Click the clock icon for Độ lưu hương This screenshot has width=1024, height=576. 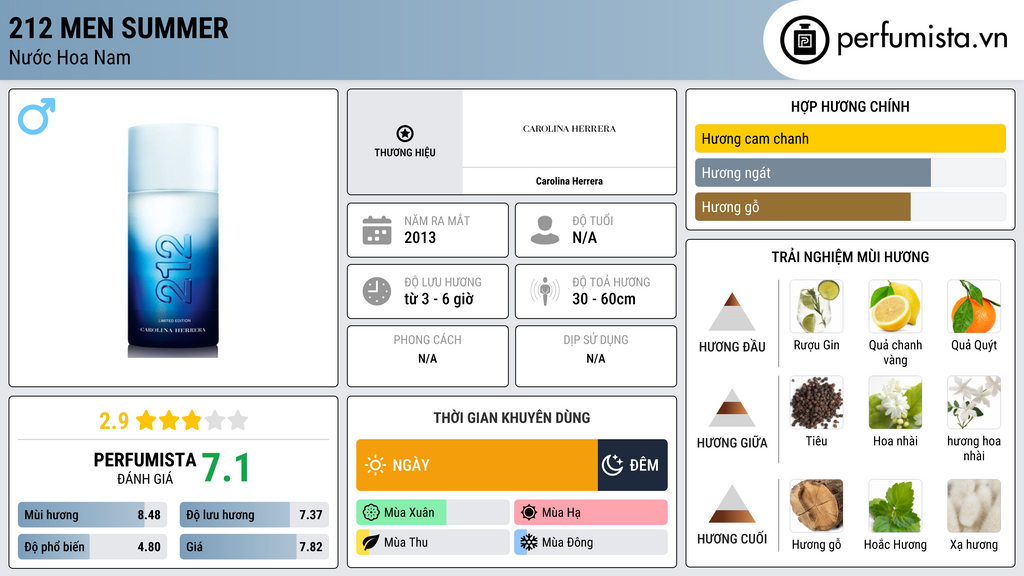[x=377, y=291]
